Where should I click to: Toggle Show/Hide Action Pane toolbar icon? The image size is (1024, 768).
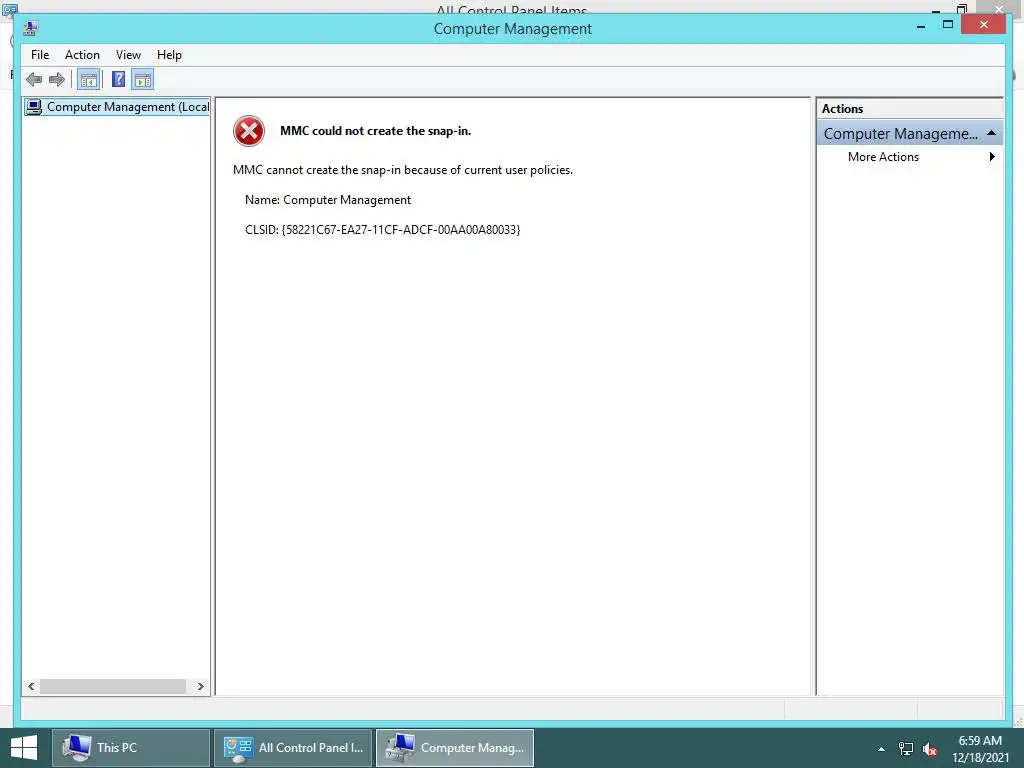(x=142, y=80)
